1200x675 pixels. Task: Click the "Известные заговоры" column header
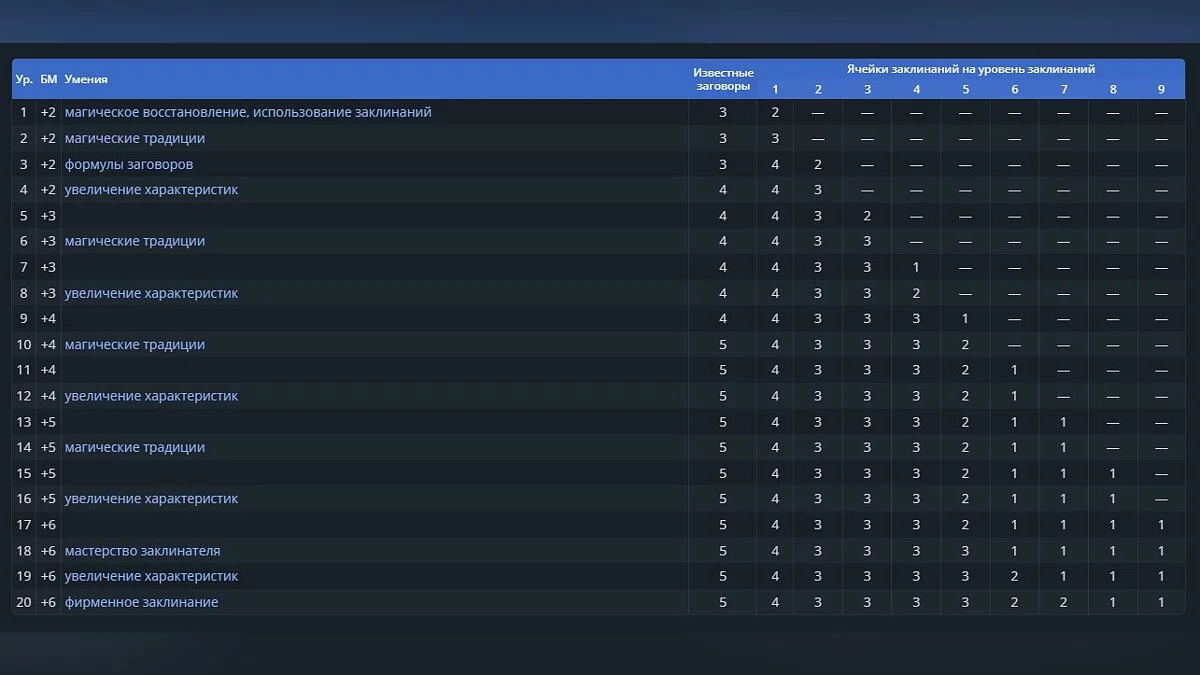coord(723,79)
